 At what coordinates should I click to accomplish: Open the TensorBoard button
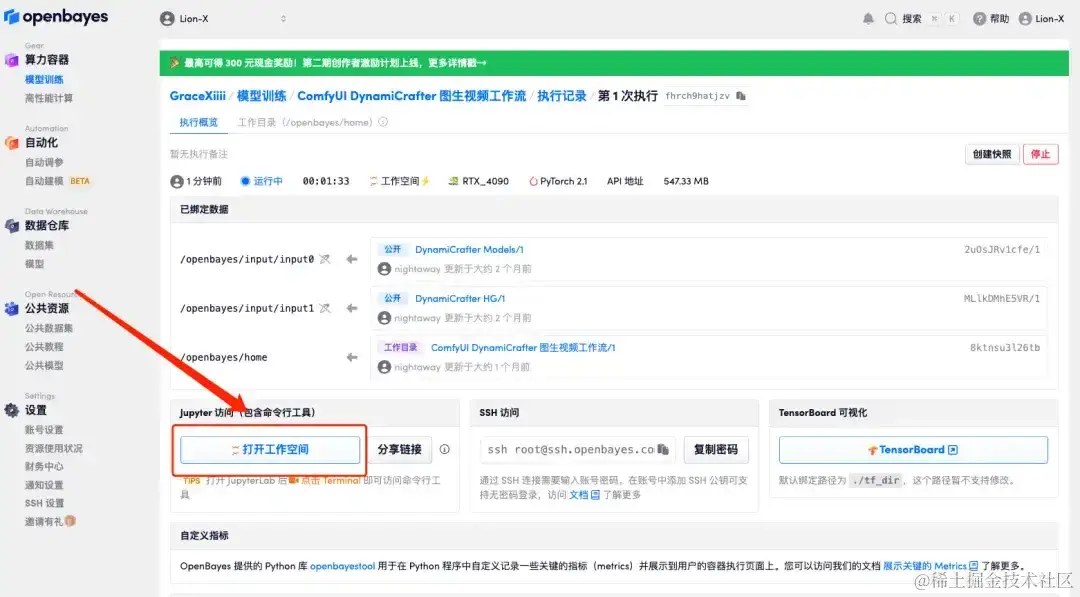913,450
